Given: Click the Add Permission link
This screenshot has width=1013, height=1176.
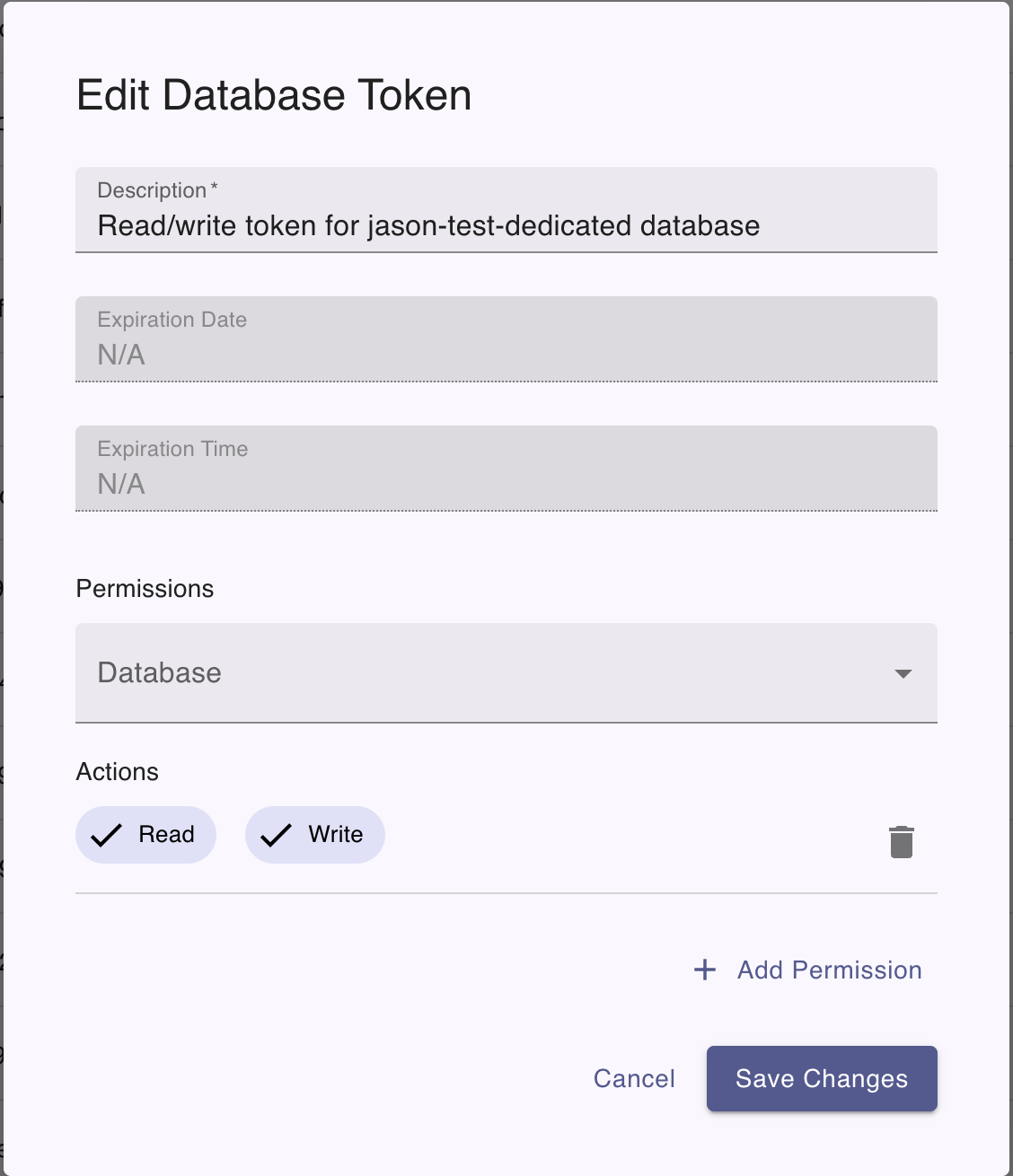Looking at the screenshot, I should click(x=828, y=970).
